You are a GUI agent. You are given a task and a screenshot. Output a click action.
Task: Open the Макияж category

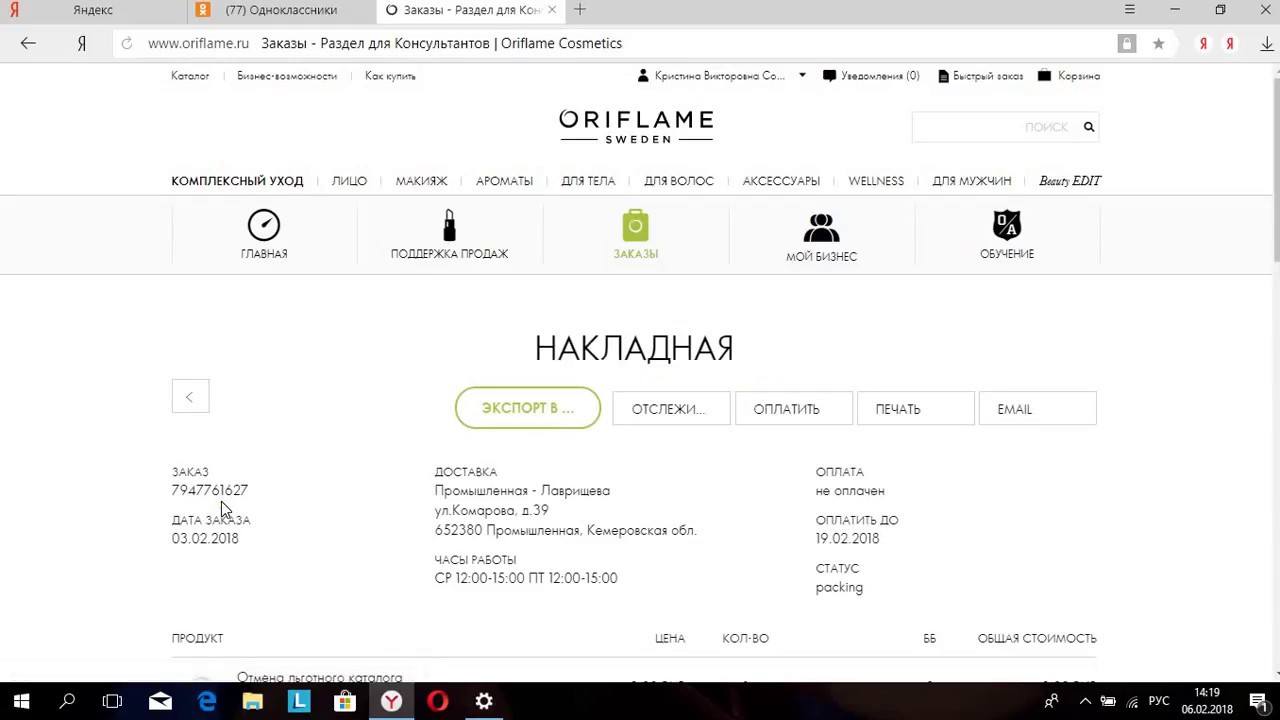point(421,181)
